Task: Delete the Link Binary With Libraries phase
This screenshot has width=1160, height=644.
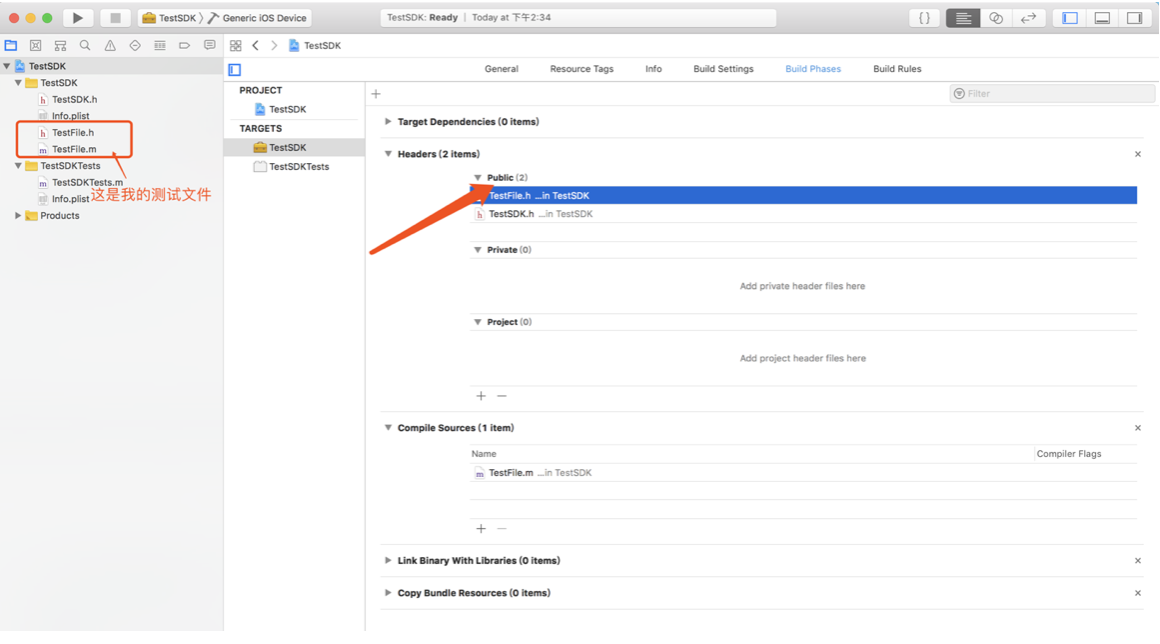Action: [1138, 561]
